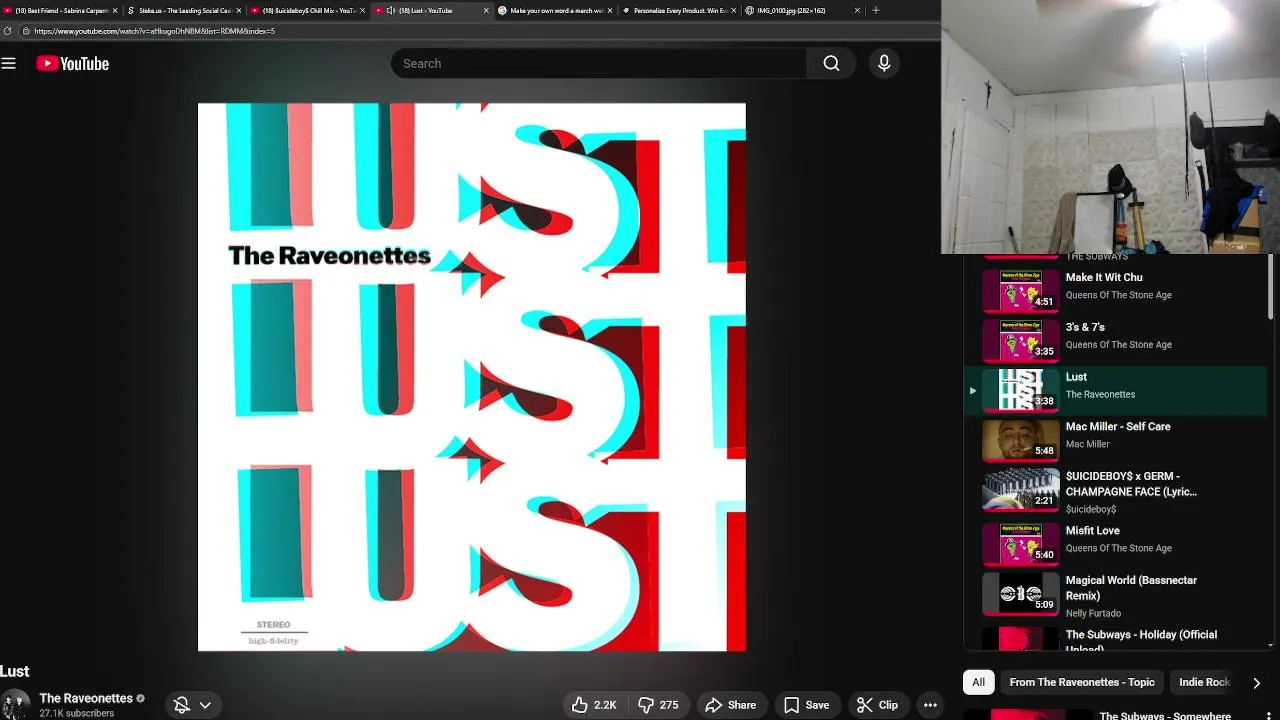Screen dimensions: 1280x720
Task: Expand the notification options chevron beside bell
Action: (205, 705)
